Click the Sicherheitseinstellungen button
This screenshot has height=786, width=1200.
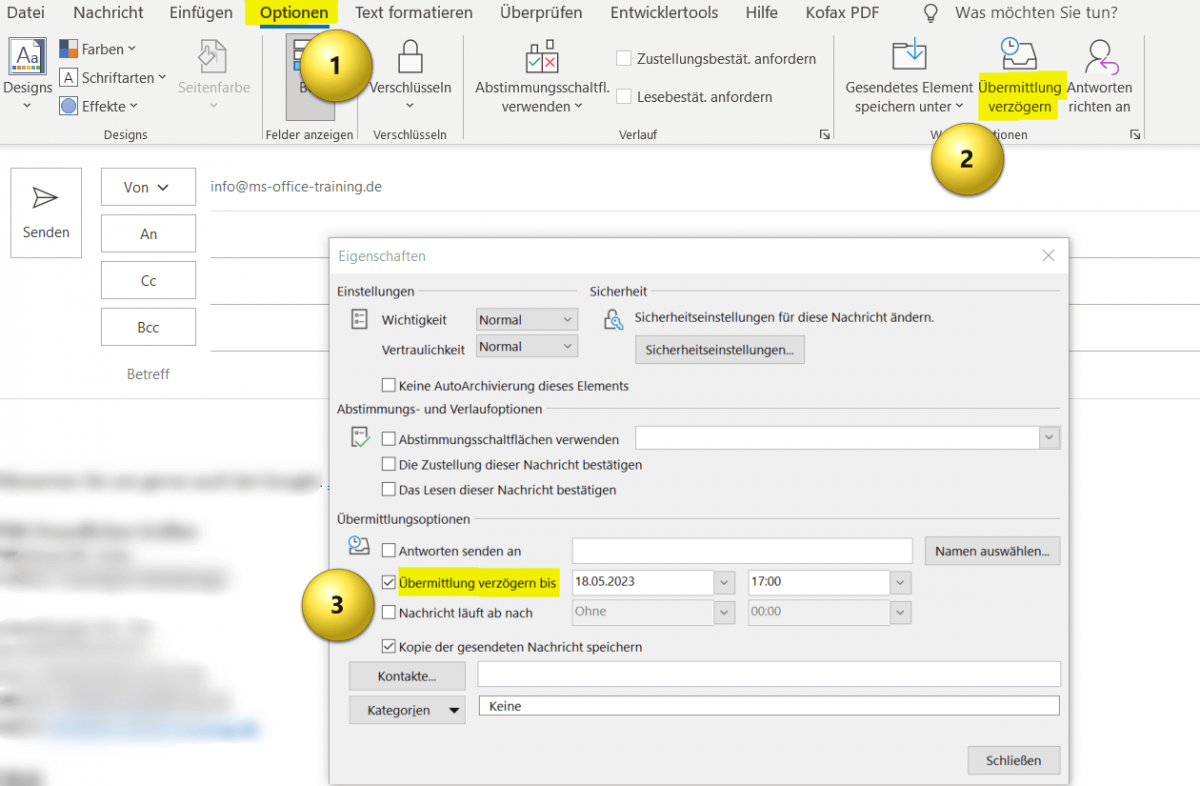coord(719,349)
